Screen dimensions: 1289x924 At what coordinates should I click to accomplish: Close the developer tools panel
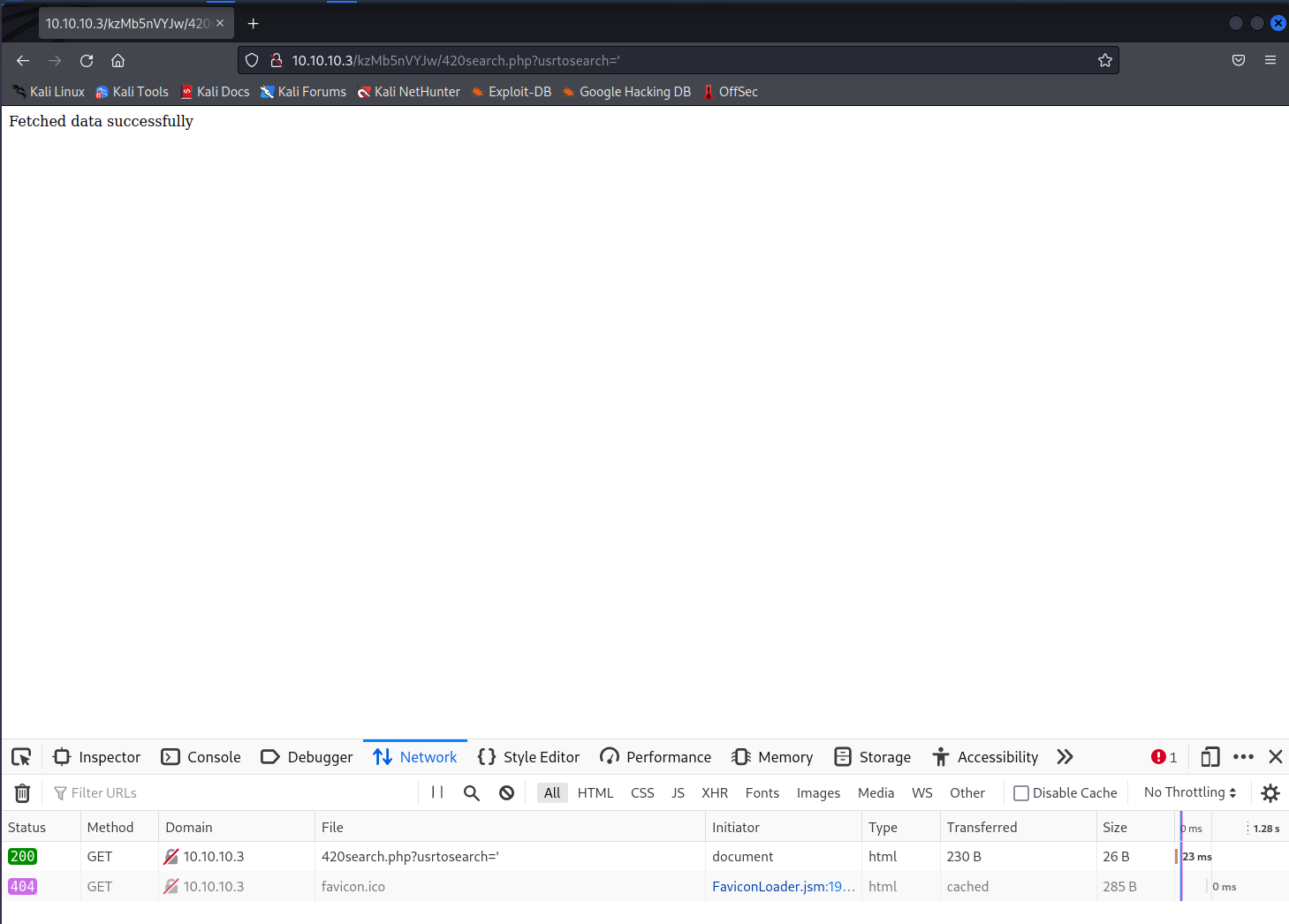click(x=1276, y=757)
